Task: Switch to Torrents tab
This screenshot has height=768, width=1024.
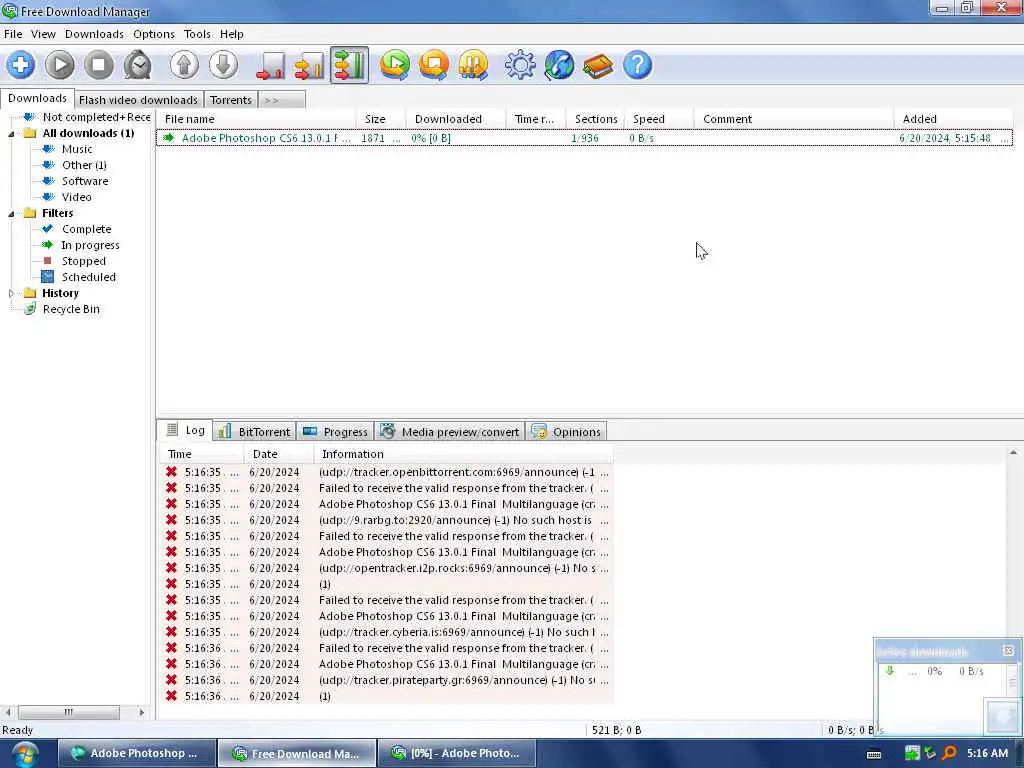Action: pos(231,100)
